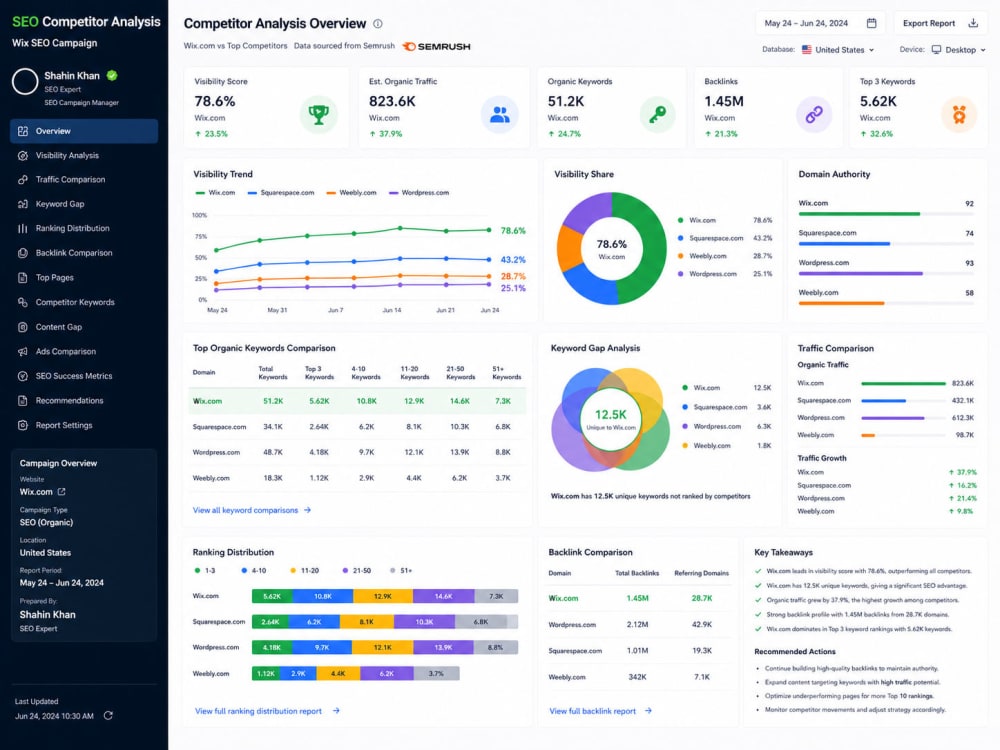Open the Overview sidebar item
Screen dimensions: 1000x750
pyautogui.click(x=84, y=131)
